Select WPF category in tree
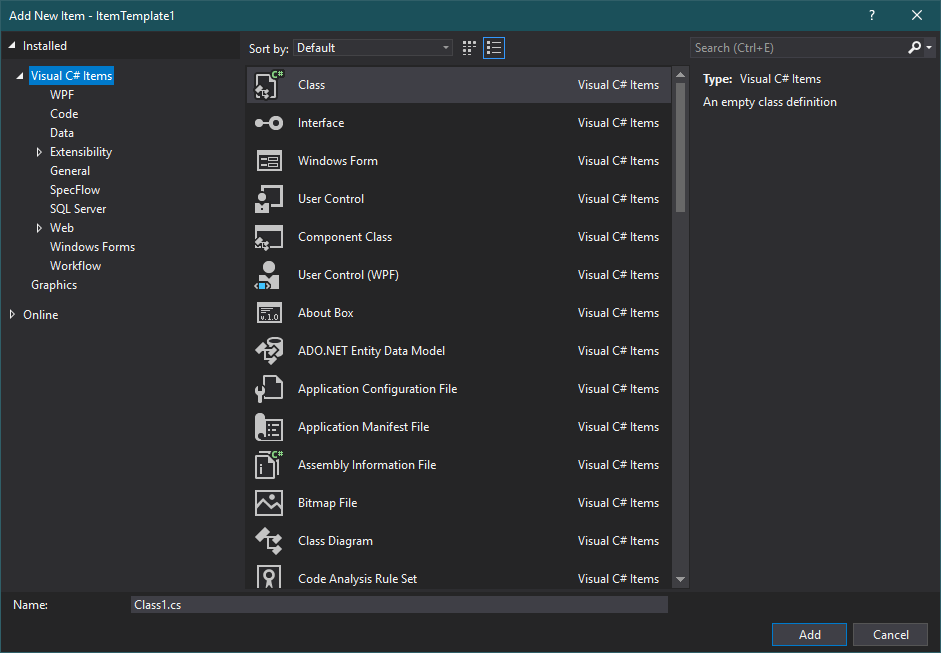The height and width of the screenshot is (653, 941). click(x=62, y=95)
